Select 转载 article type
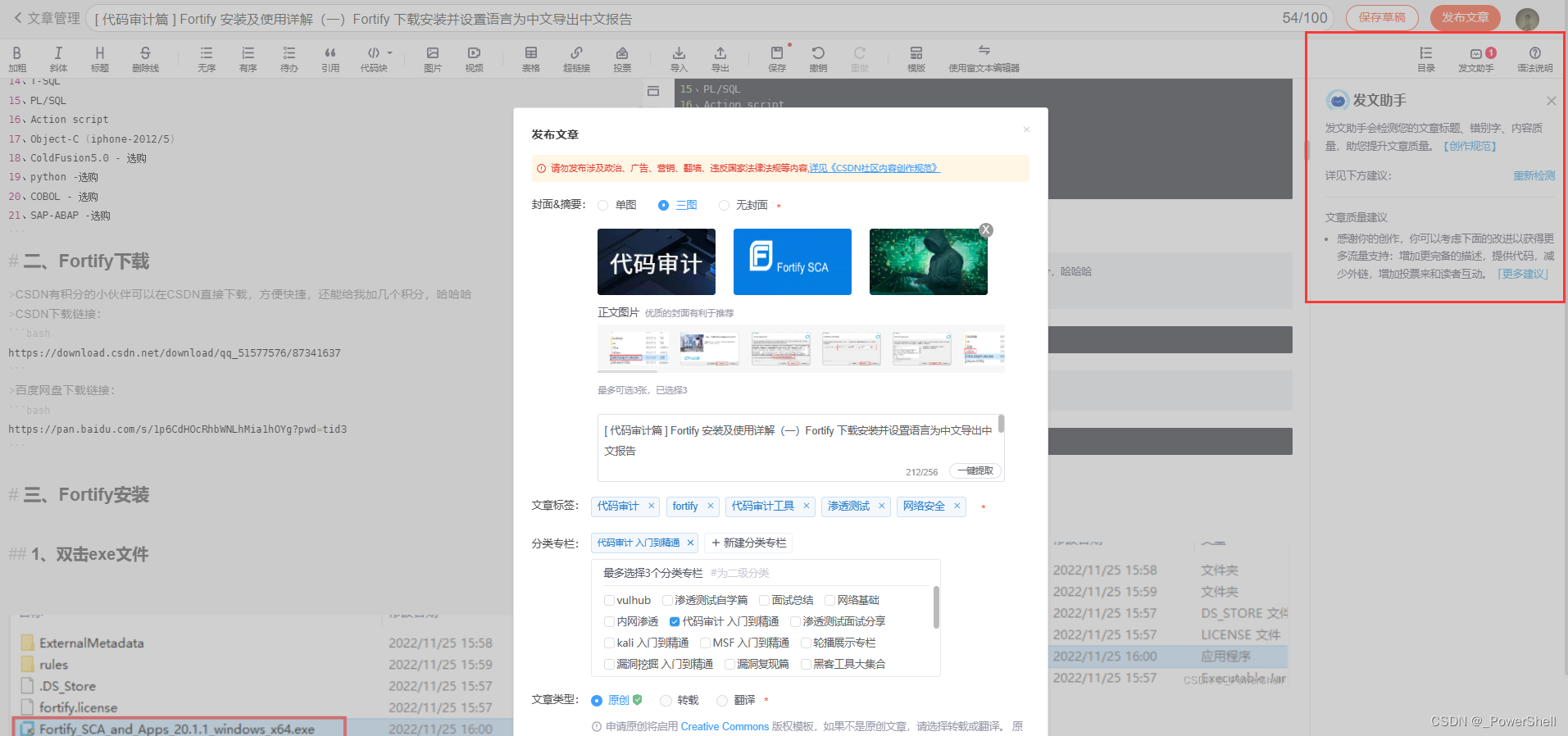 679,700
